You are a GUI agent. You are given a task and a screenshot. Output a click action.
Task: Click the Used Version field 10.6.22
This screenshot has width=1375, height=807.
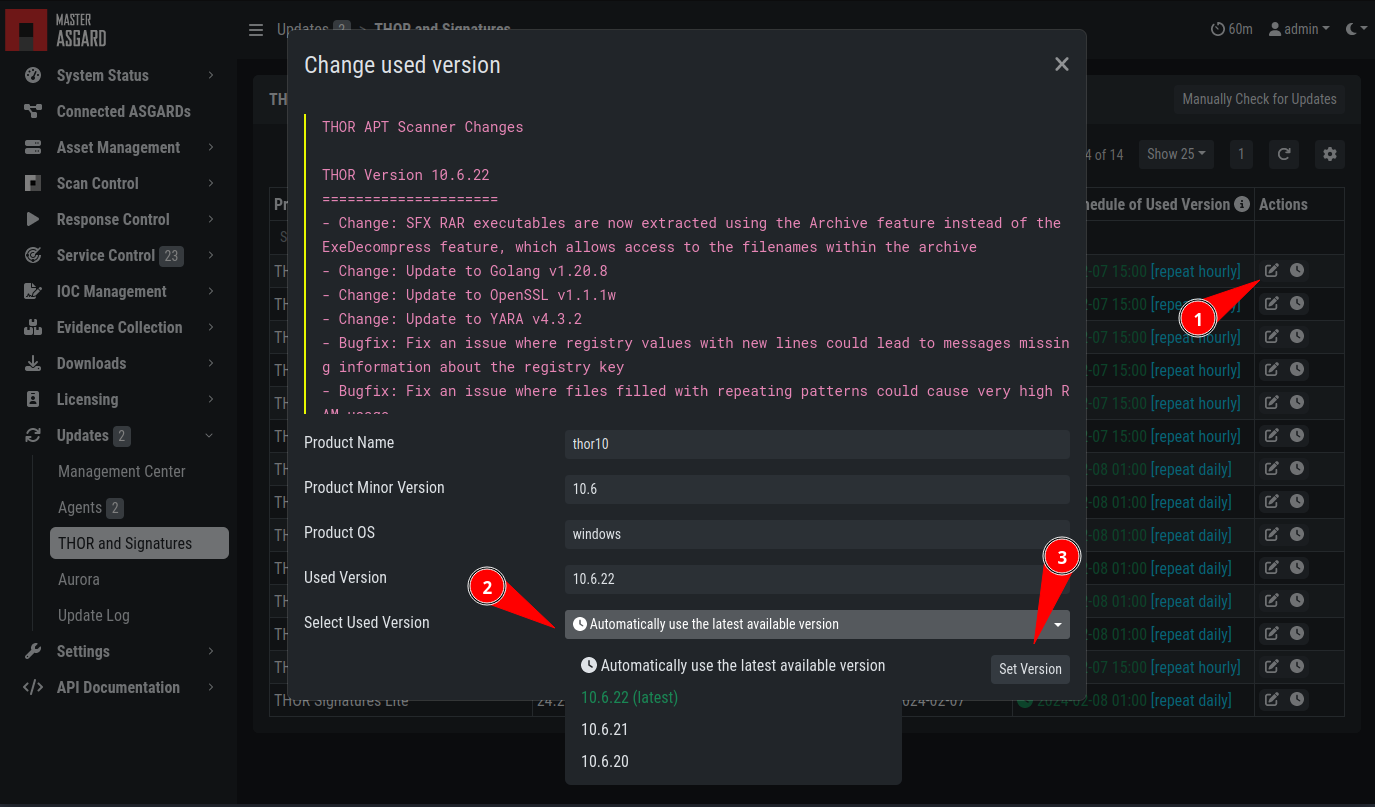coord(817,579)
